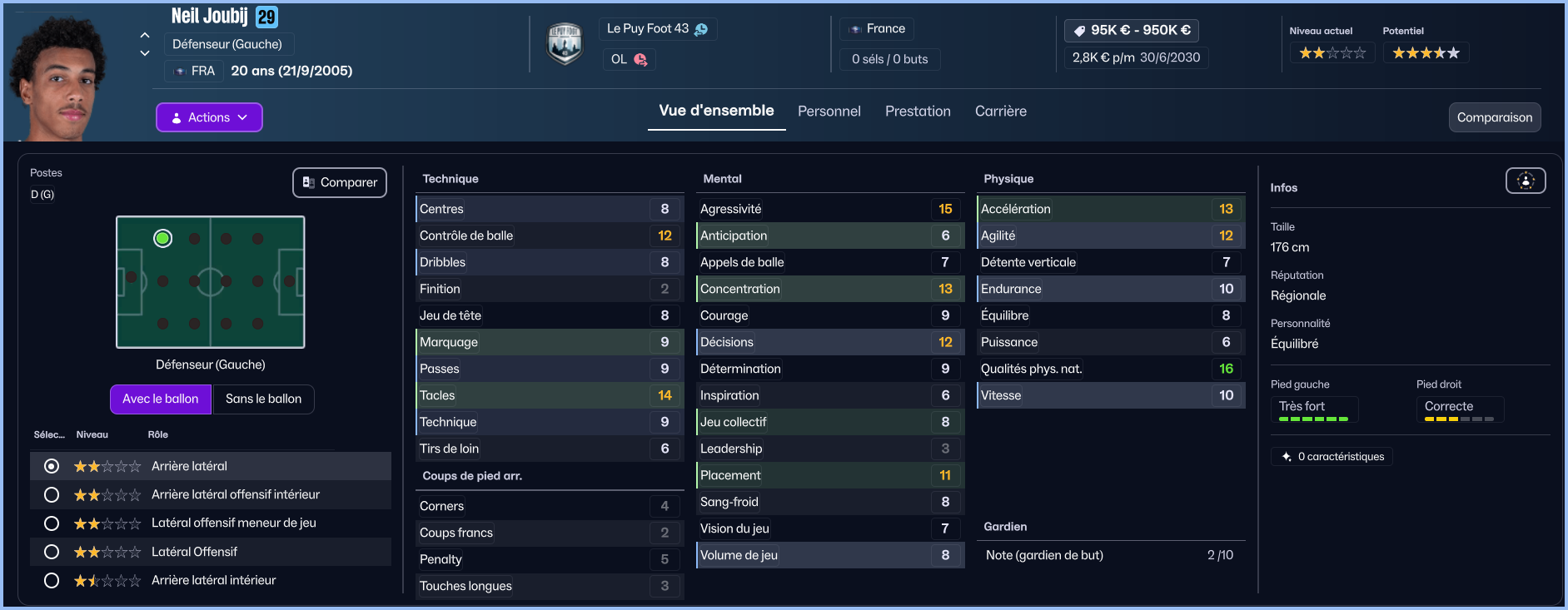1568x610 pixels.
Task: Open the Actions dropdown menu
Action: (209, 117)
